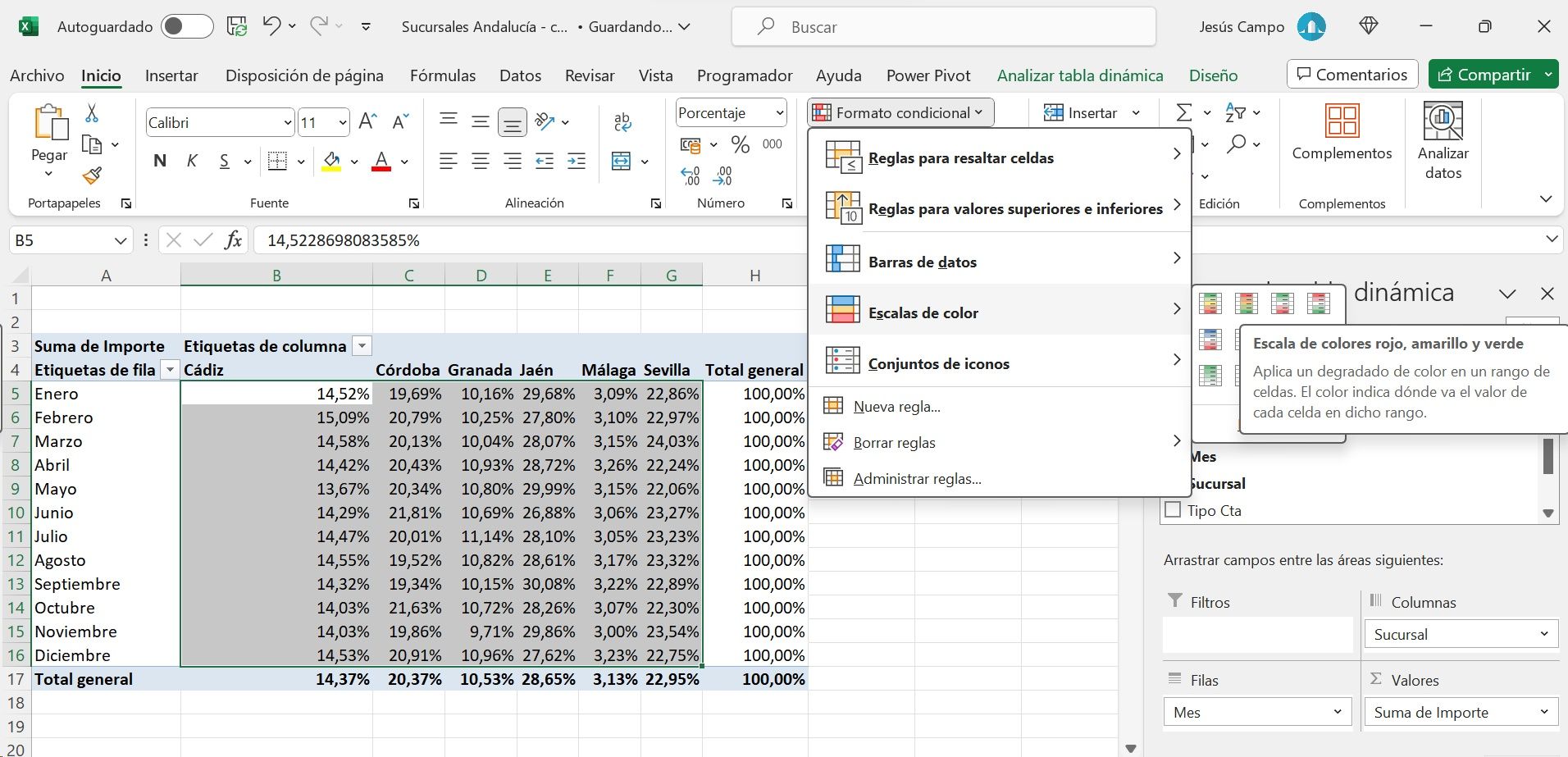Apply bold formatting with N button
The height and width of the screenshot is (757, 1568).
click(x=160, y=161)
